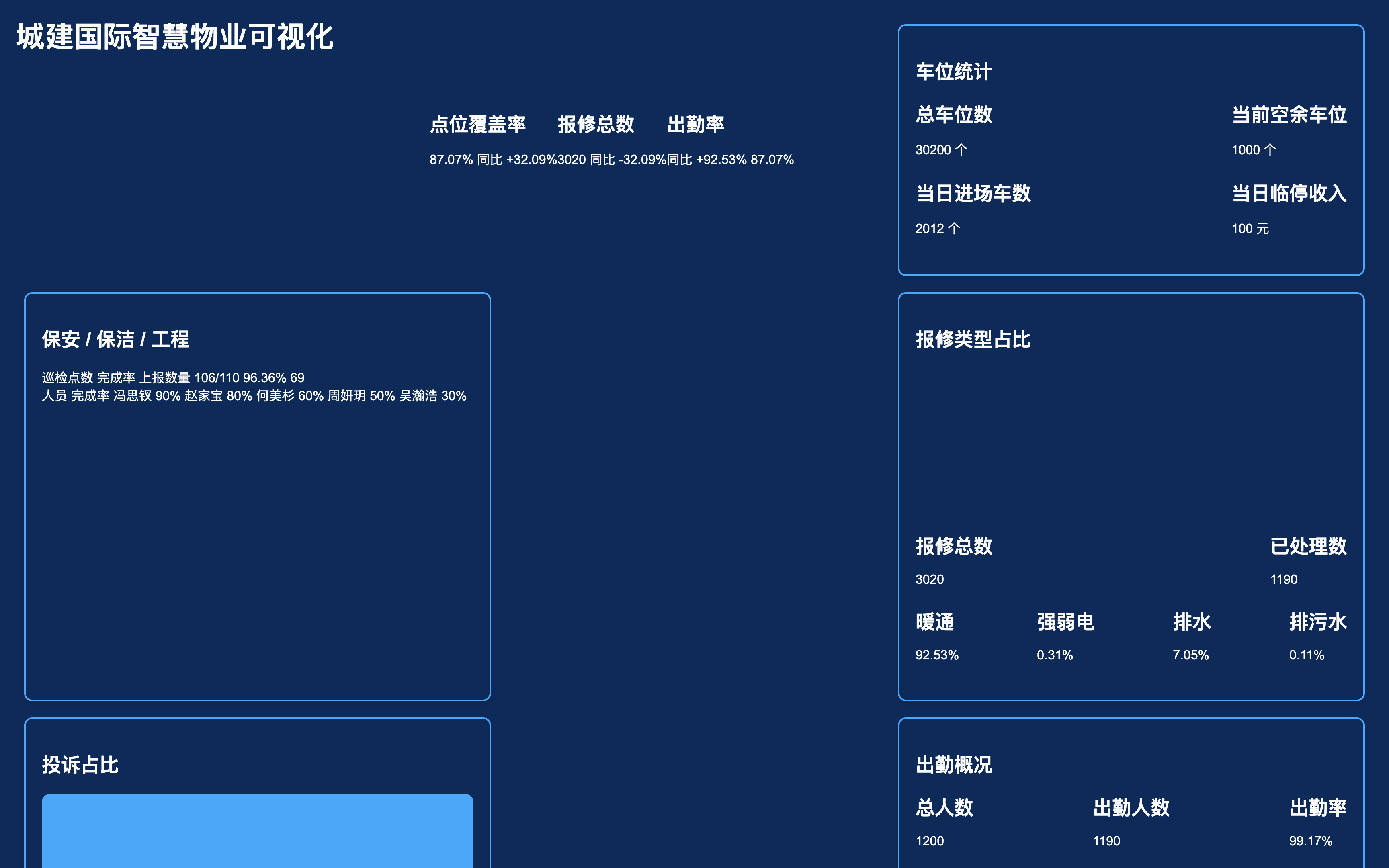Select the 点位覆盖率 header label
Image resolution: width=1389 pixels, height=868 pixels.
click(x=477, y=124)
